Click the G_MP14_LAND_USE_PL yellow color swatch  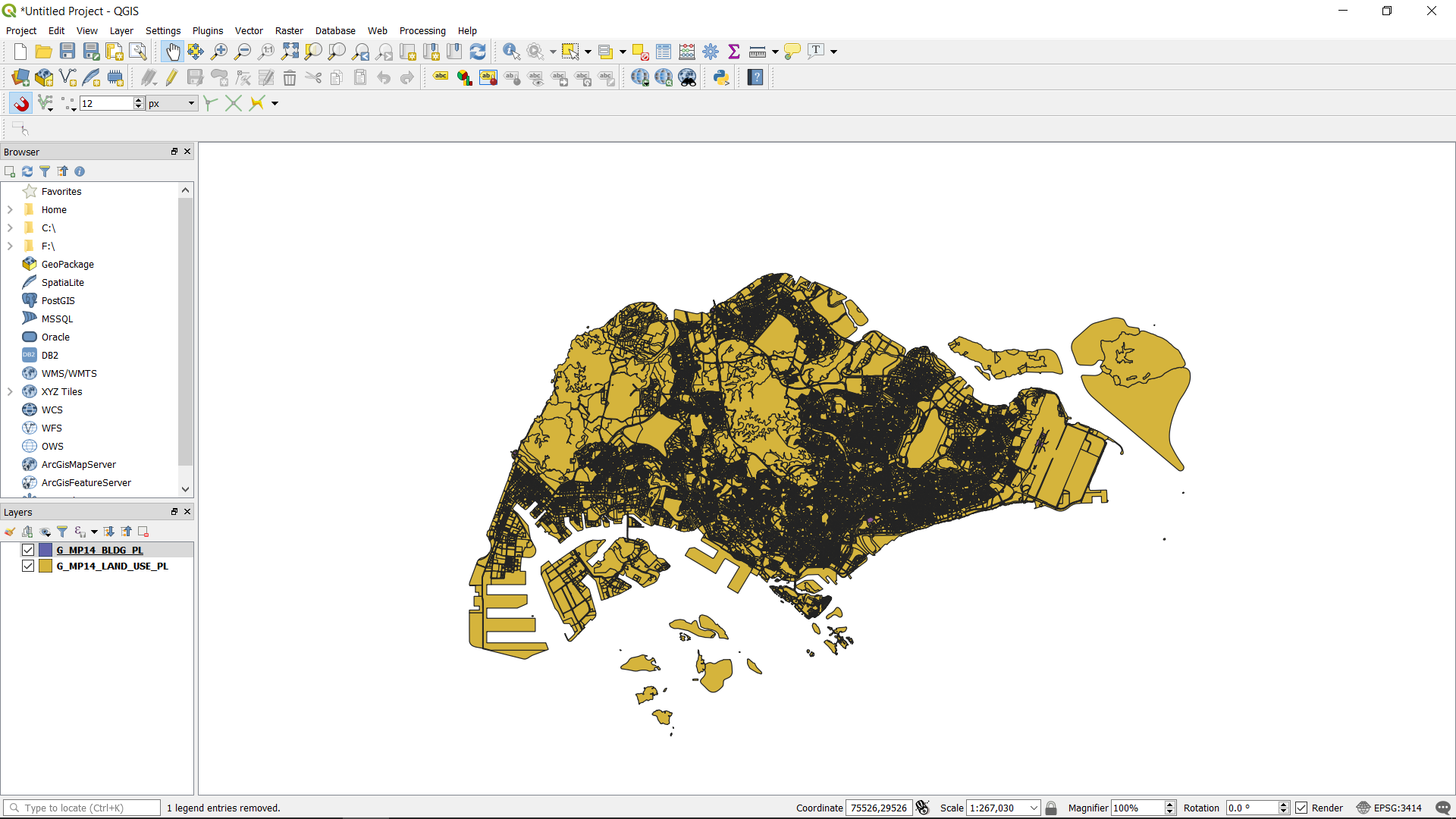pos(45,566)
